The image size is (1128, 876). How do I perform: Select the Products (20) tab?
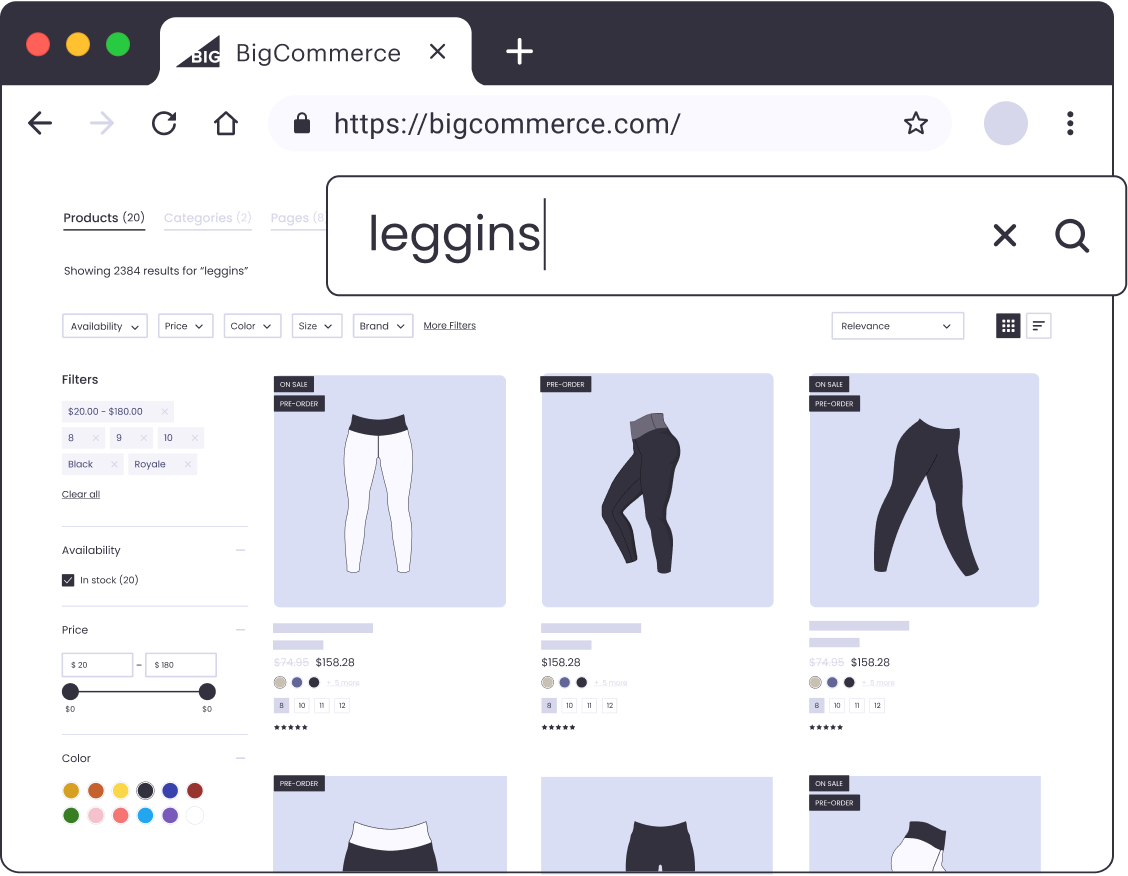[104, 218]
